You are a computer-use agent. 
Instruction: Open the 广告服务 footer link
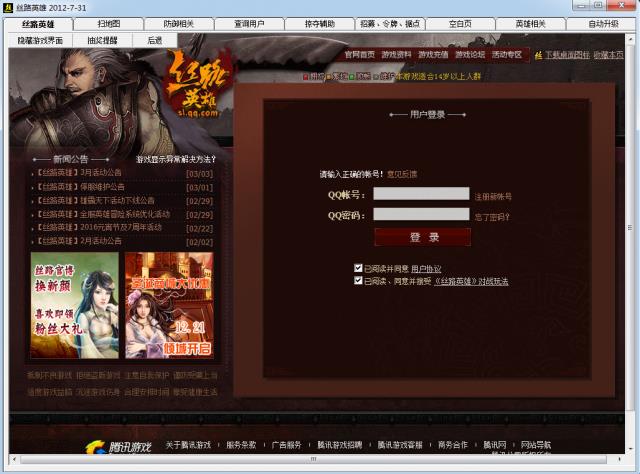coord(287,445)
